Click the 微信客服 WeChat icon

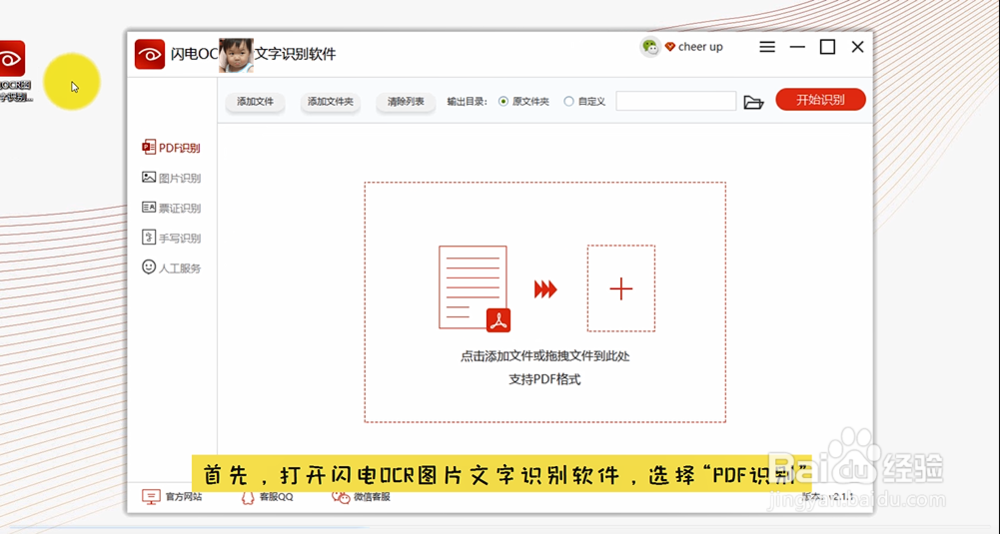[341, 497]
